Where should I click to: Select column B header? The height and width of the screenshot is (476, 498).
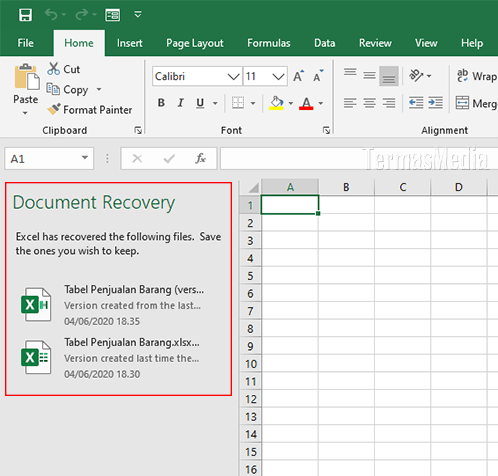346,187
